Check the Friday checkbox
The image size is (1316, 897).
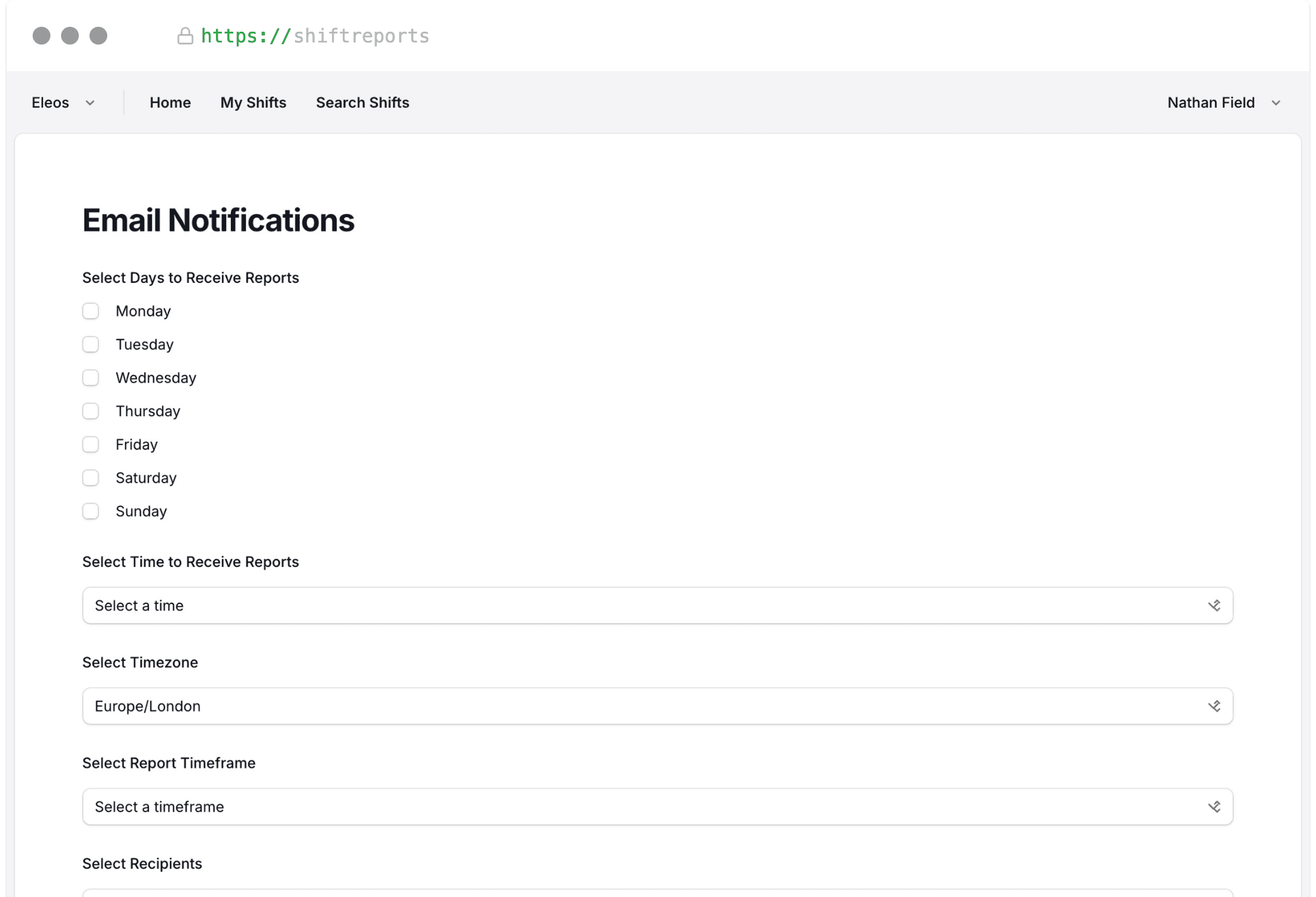90,444
